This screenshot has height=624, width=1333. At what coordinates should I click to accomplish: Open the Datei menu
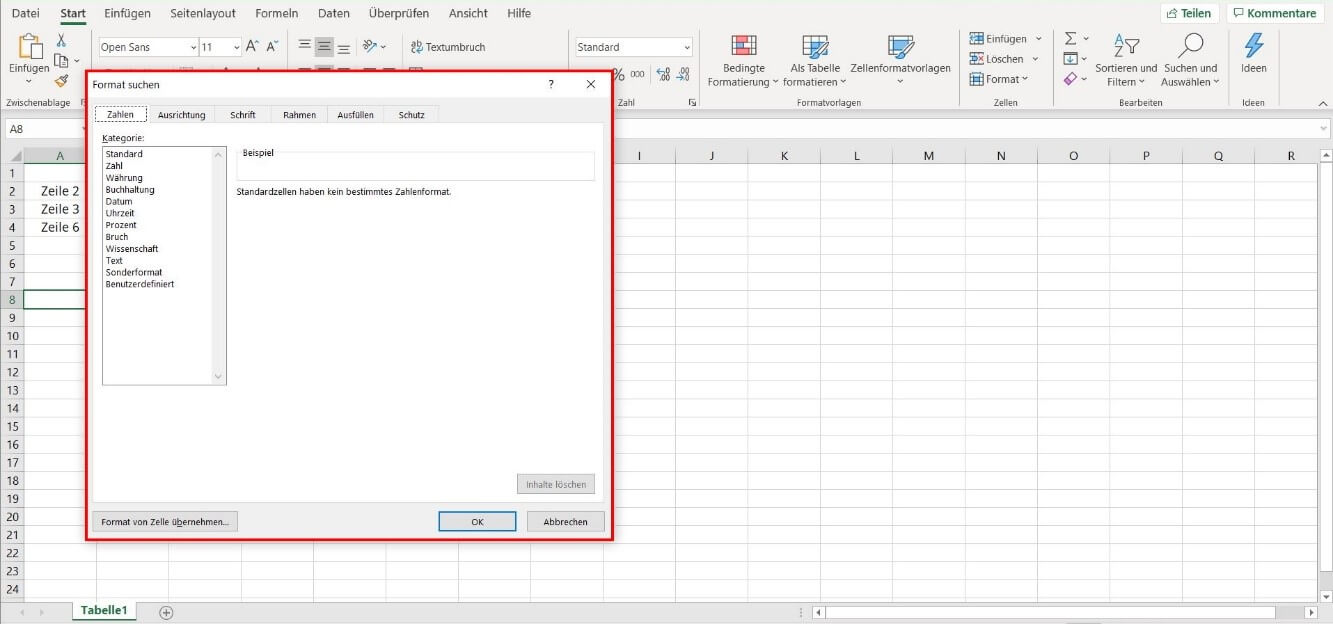tap(26, 13)
